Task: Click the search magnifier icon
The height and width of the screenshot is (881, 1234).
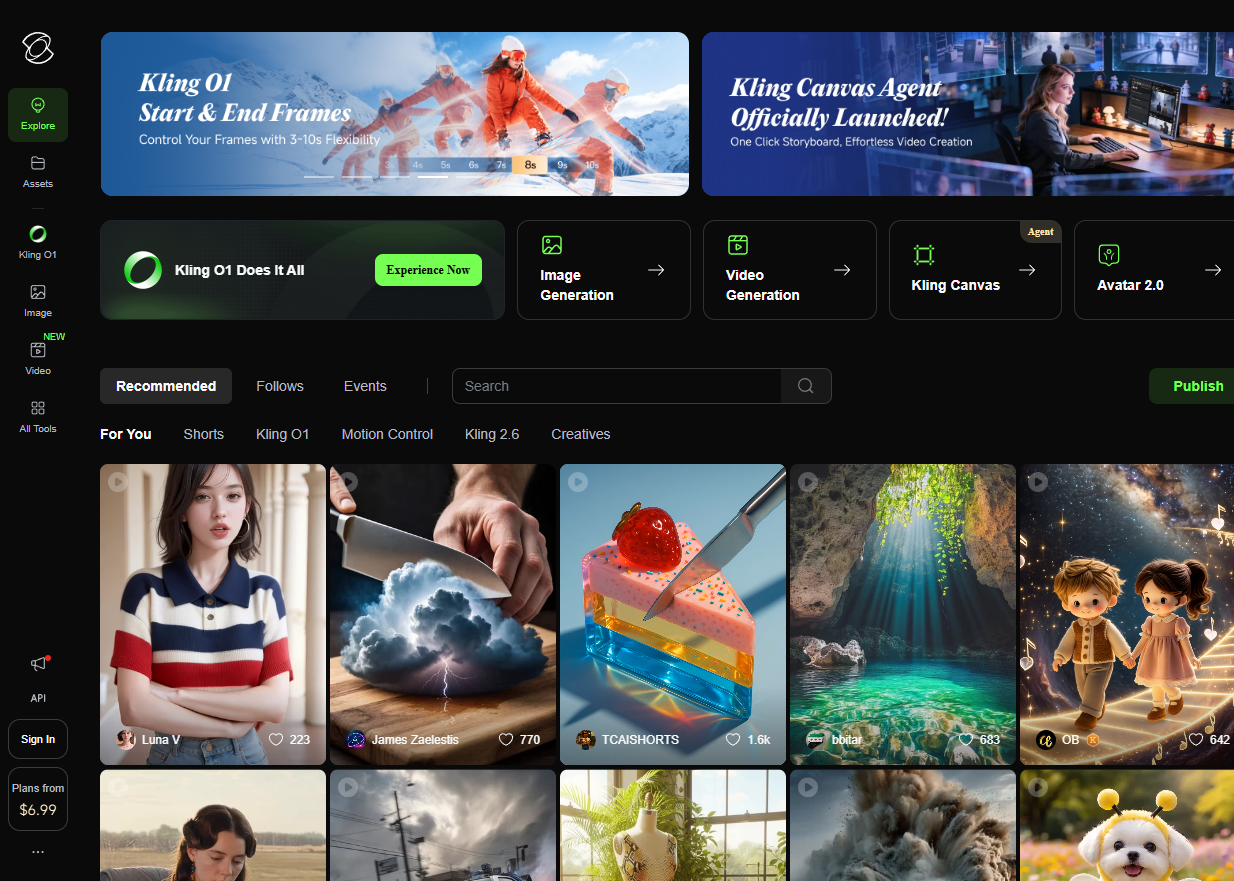Action: tap(805, 386)
